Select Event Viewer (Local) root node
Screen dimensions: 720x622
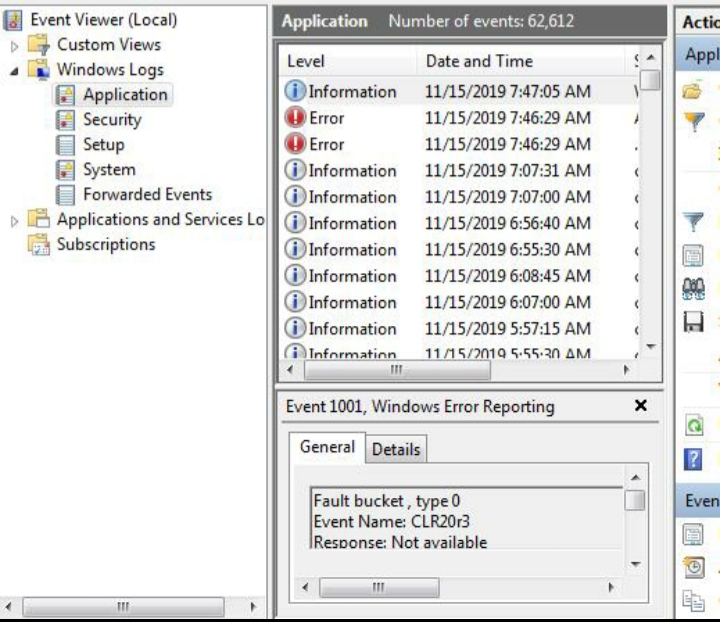point(103,20)
